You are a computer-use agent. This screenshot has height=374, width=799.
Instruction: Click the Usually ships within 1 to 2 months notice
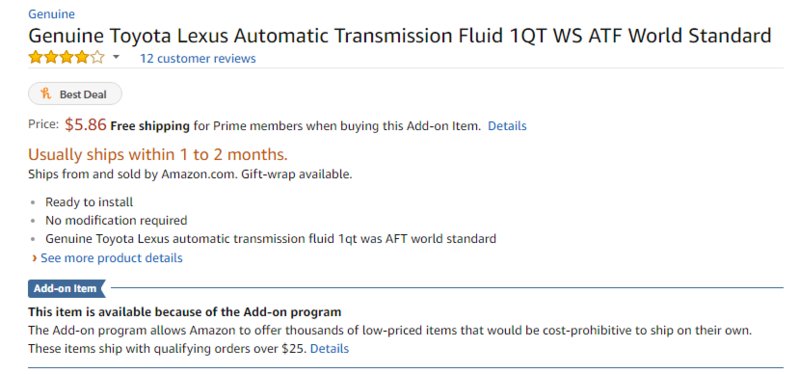(x=158, y=154)
